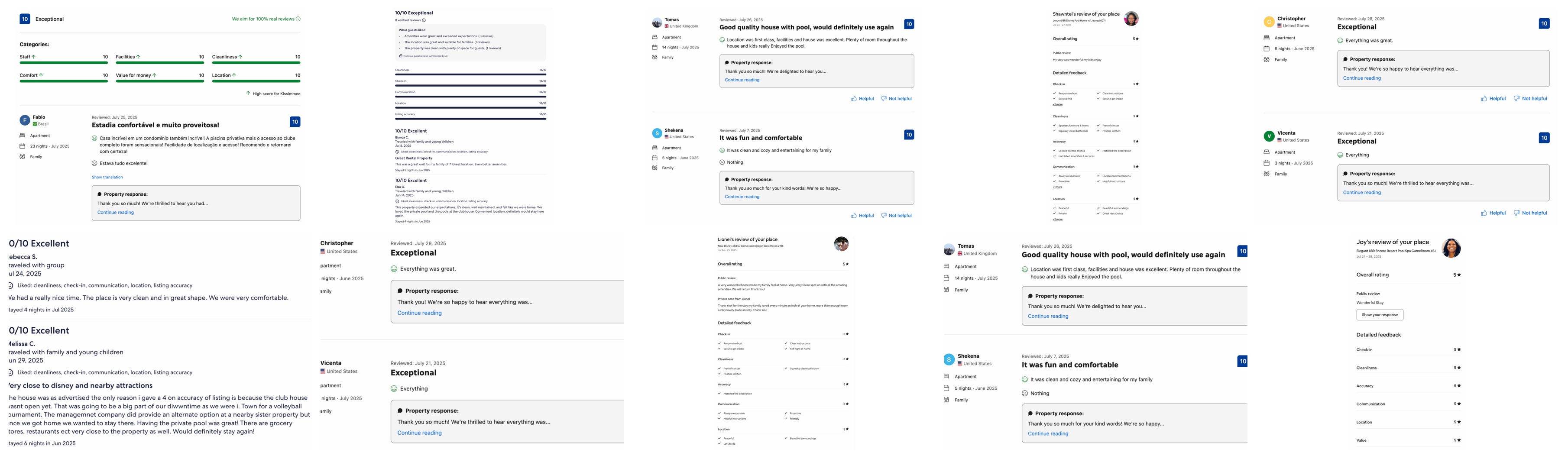Viewport: 1568px width, 459px height.
Task: Click Joy's profile photo
Action: click(1451, 248)
